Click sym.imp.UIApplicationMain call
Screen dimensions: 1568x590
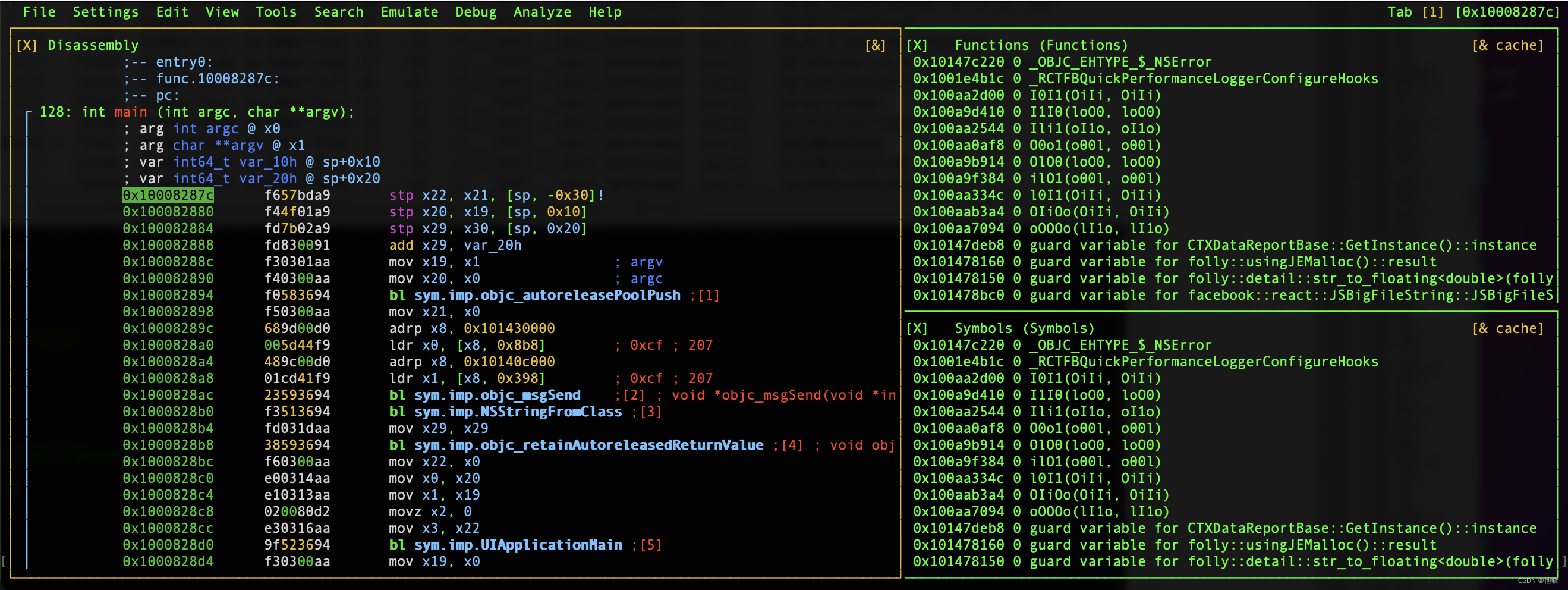518,544
